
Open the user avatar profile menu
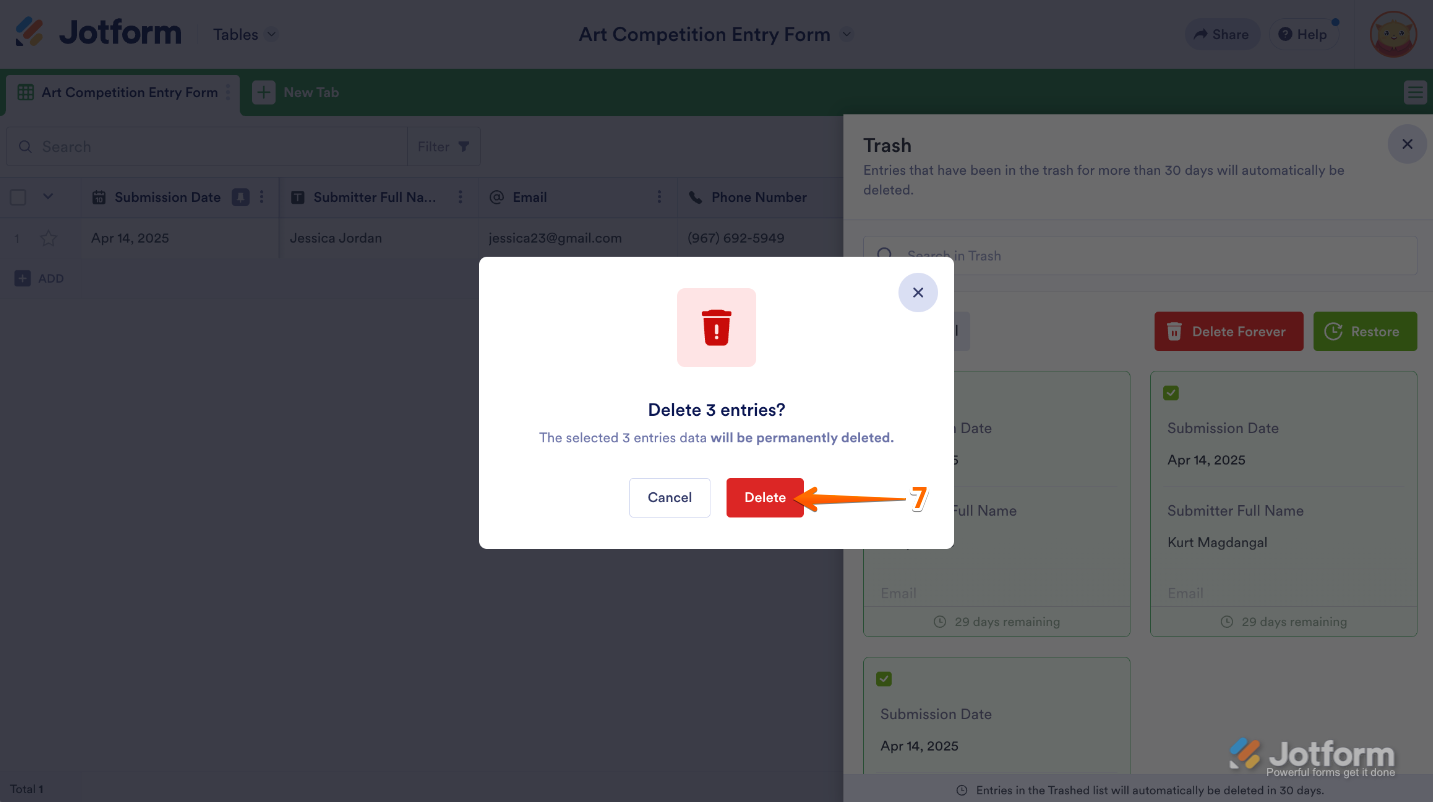(x=1393, y=34)
